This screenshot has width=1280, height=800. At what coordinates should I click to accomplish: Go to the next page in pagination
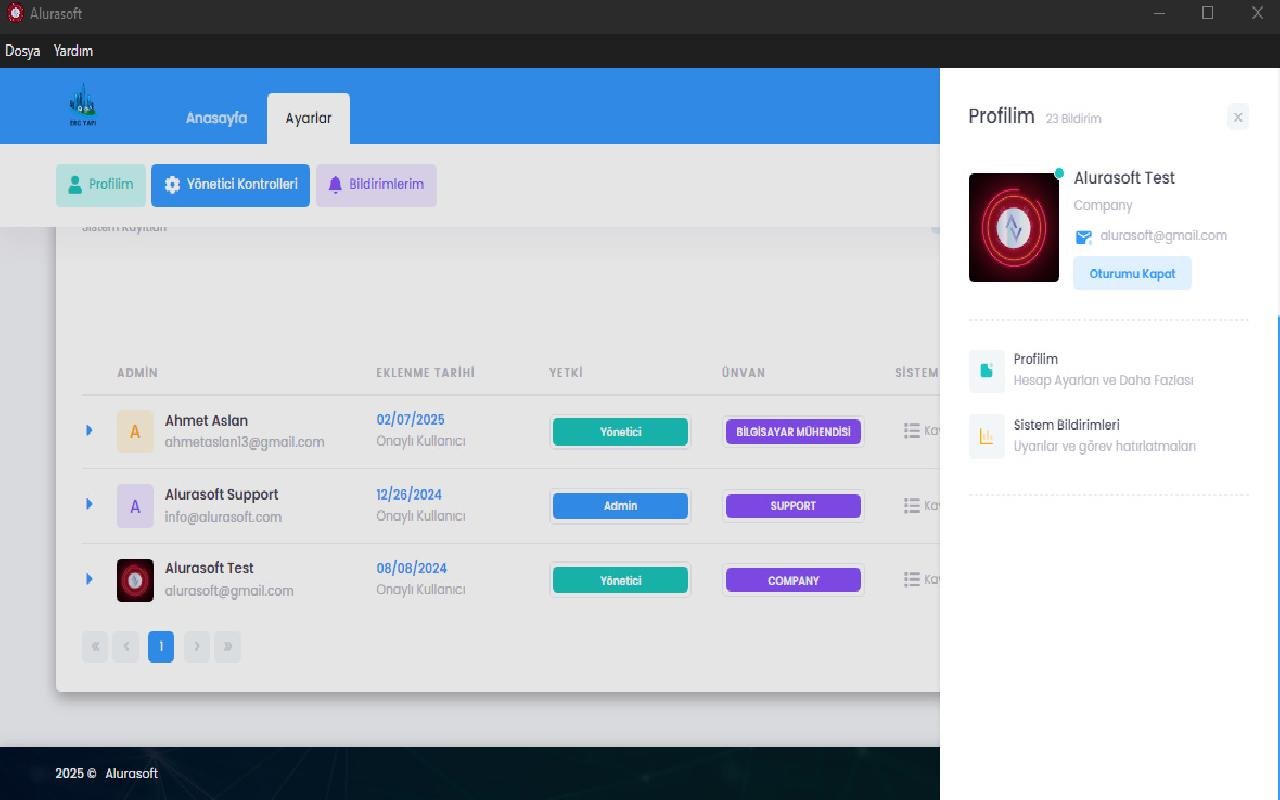coord(197,646)
